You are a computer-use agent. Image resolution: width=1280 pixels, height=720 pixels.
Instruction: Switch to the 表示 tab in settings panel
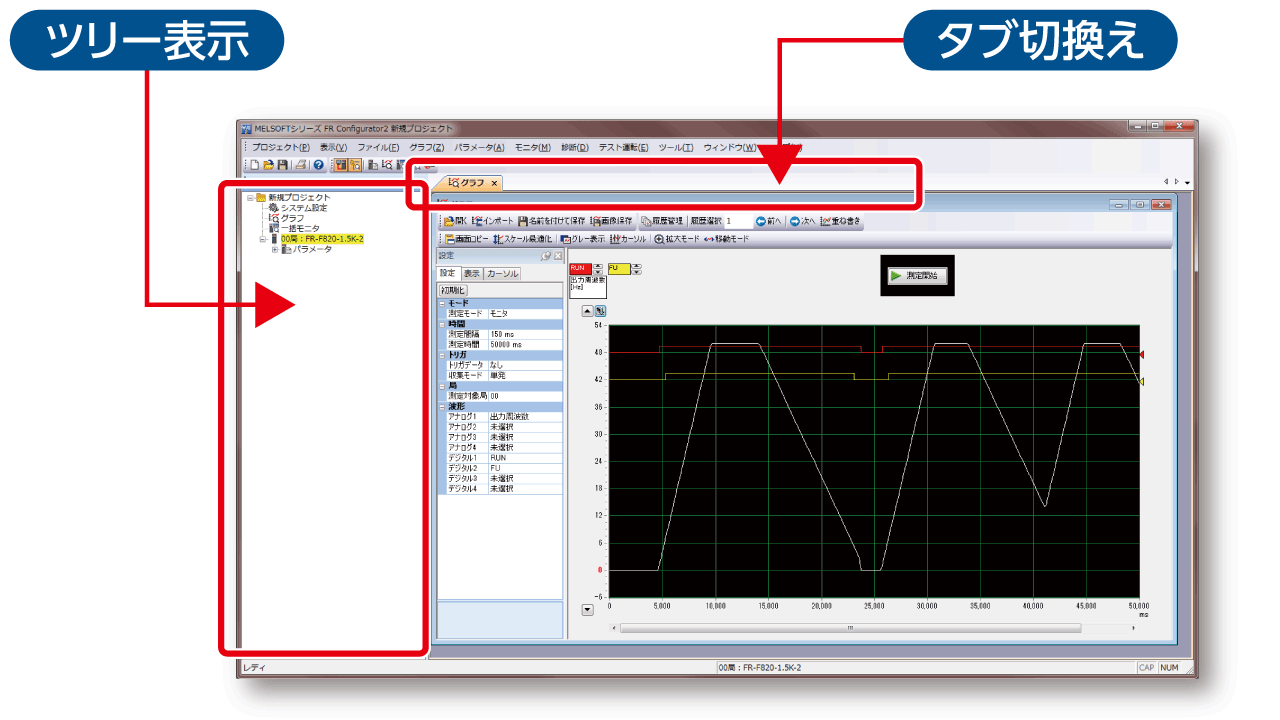click(x=471, y=273)
